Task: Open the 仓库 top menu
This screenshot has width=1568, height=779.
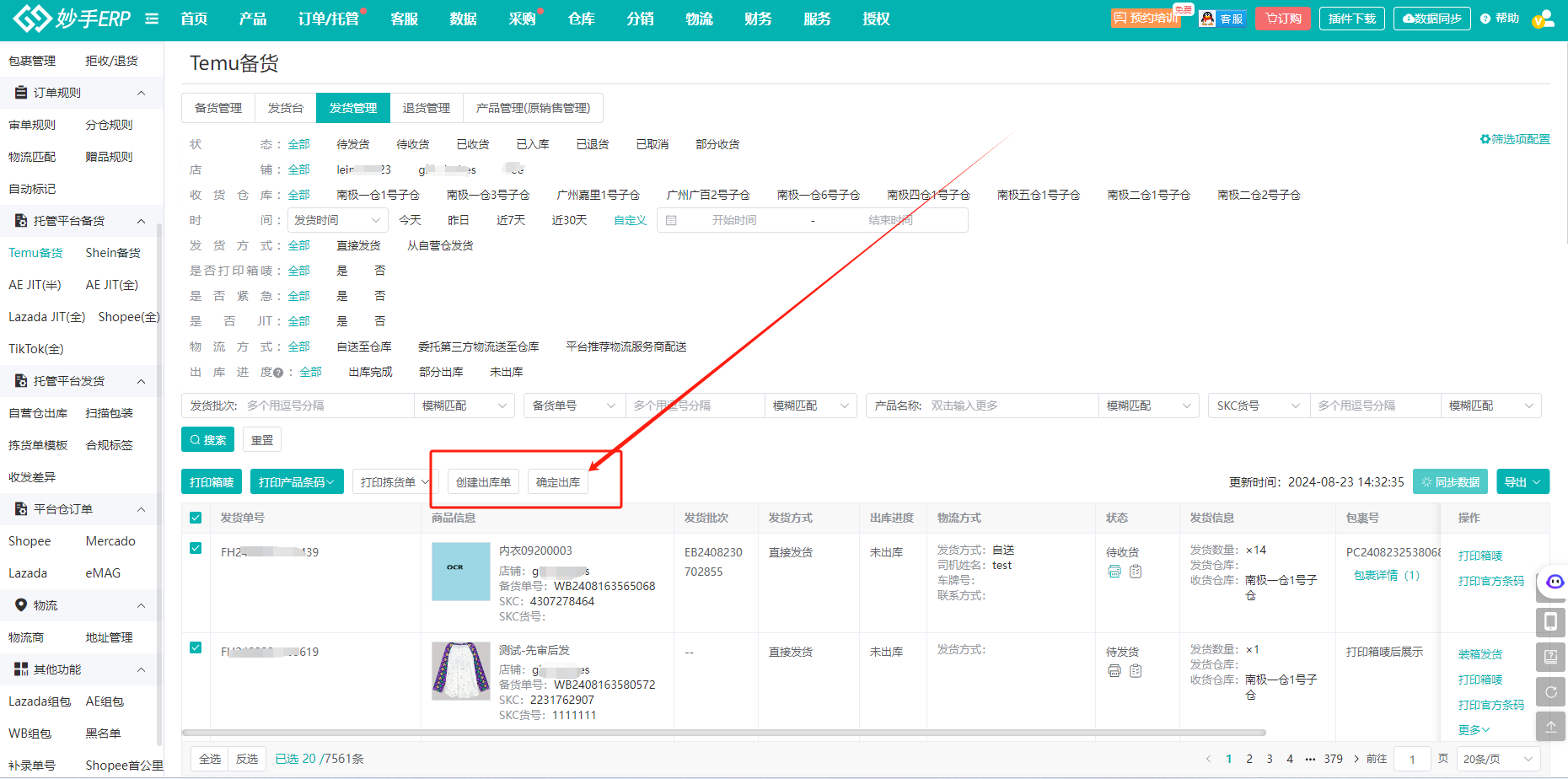Action: 581,19
